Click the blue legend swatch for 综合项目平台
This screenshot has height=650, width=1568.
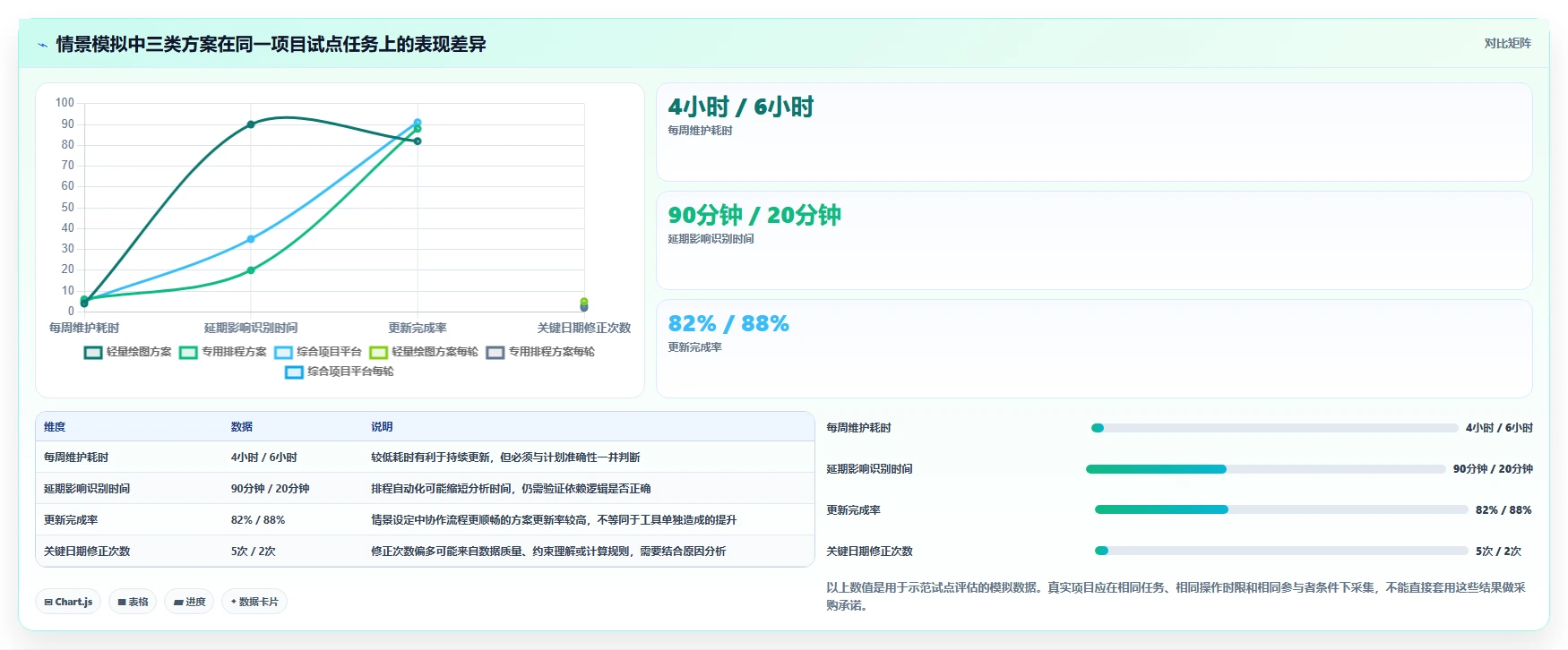[283, 352]
